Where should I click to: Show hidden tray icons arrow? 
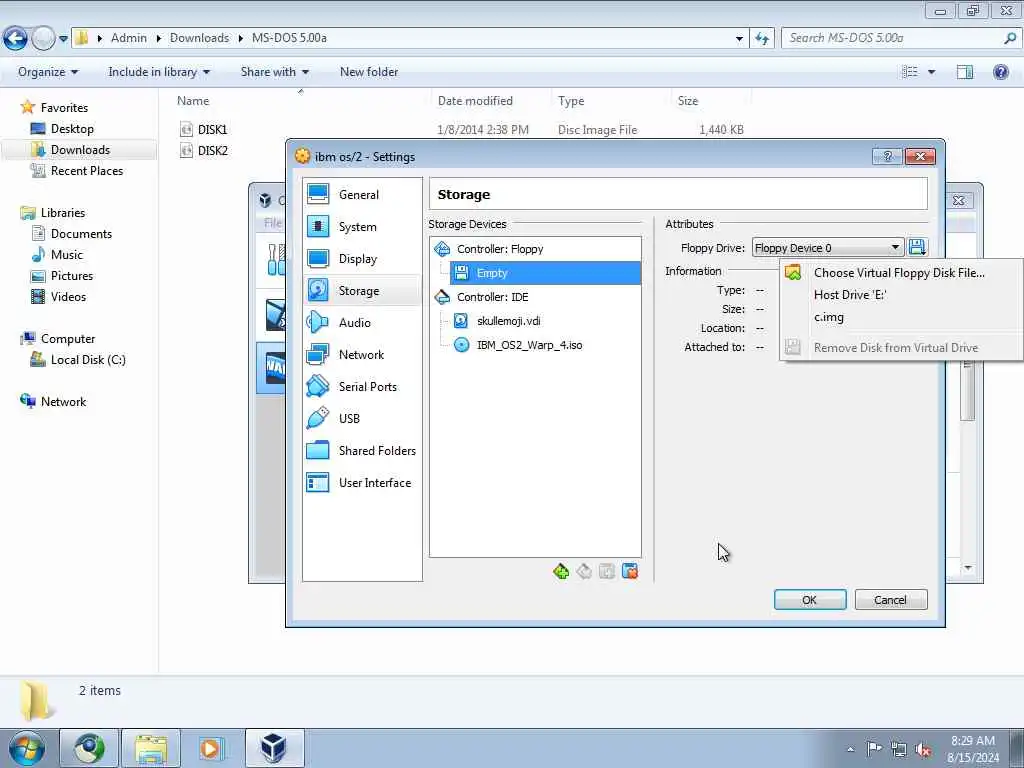850,749
